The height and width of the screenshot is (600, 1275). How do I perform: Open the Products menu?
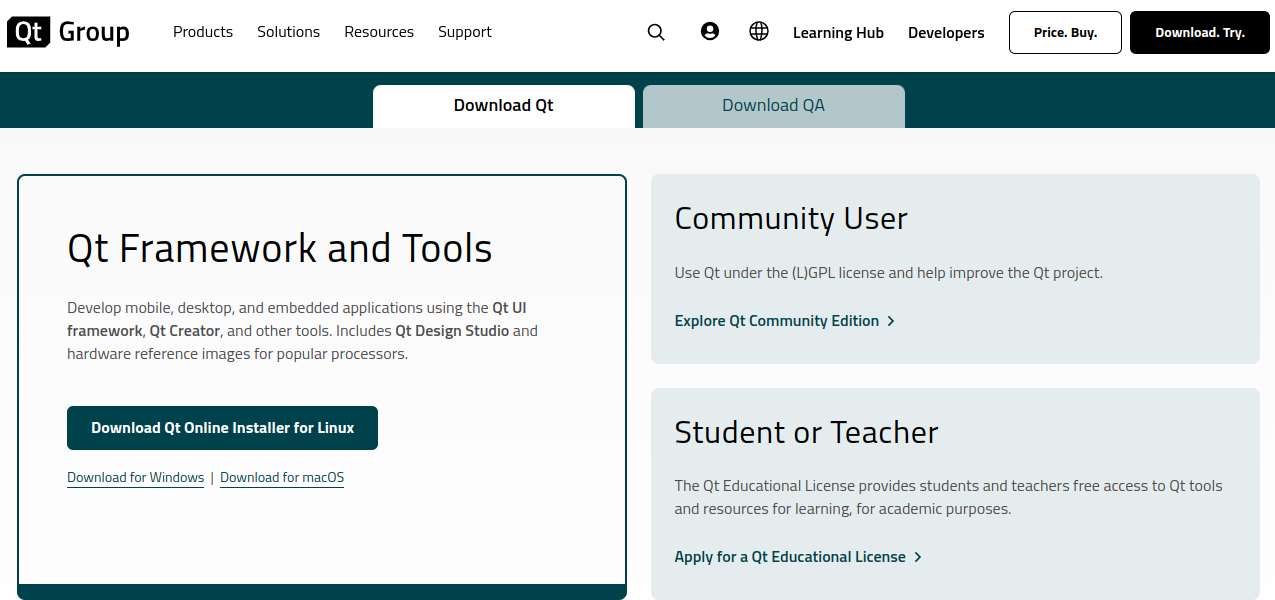[x=203, y=32]
